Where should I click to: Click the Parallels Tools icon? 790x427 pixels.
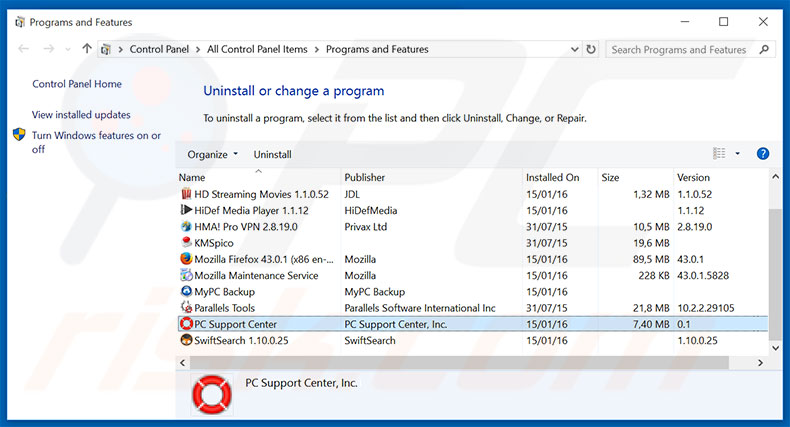(x=186, y=307)
